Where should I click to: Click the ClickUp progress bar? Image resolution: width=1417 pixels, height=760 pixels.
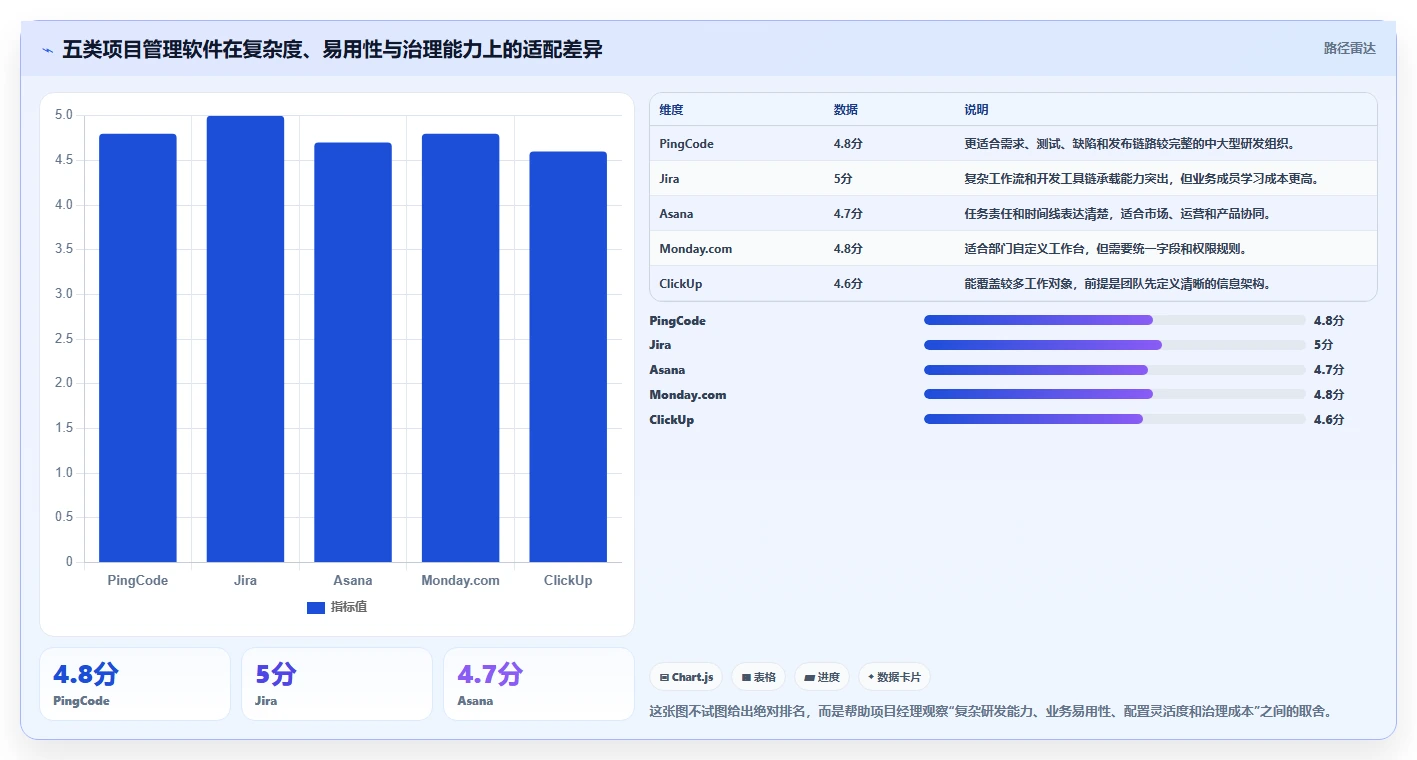1115,420
